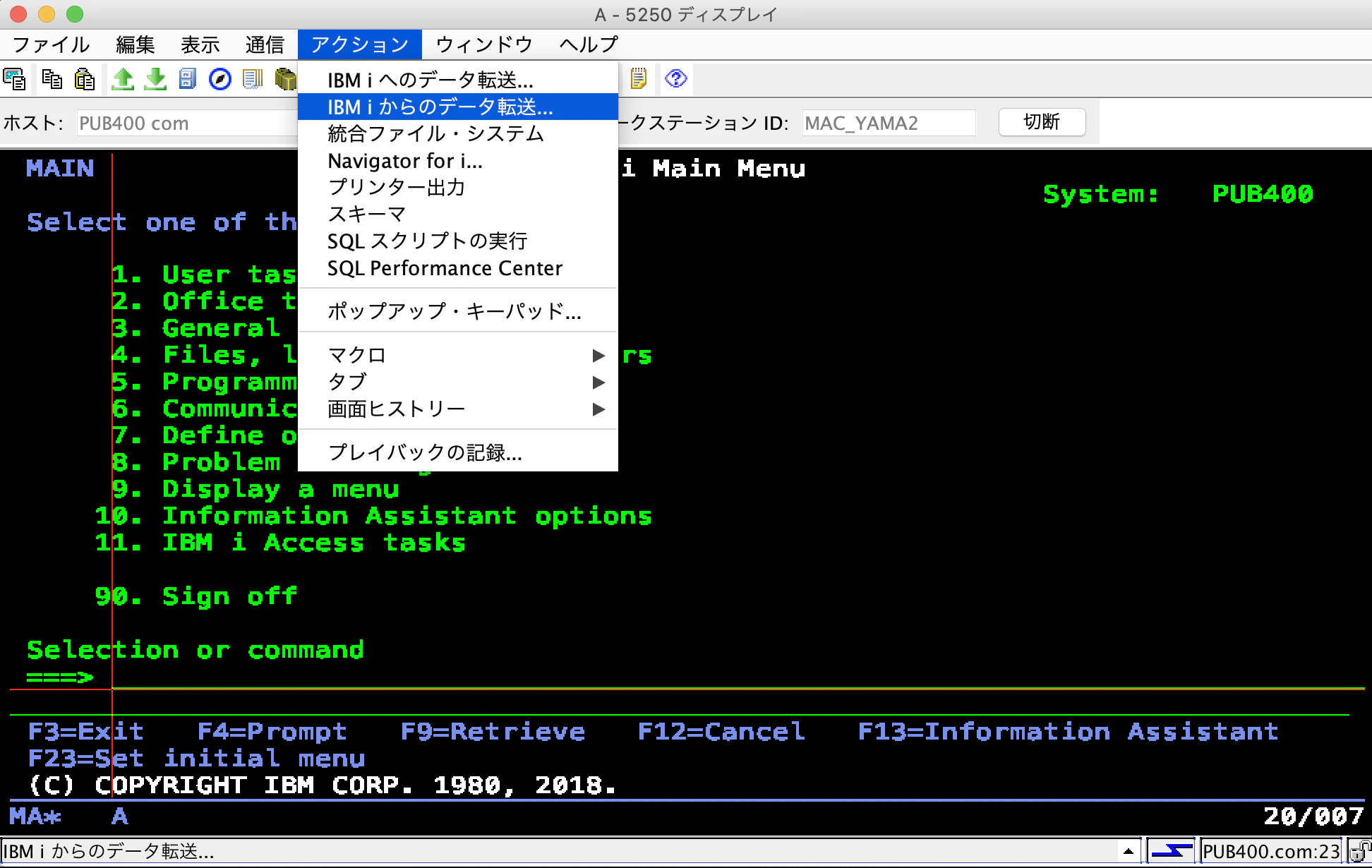Select プリンター出力 menu entry
This screenshot has height=868, width=1372.
[x=458, y=187]
